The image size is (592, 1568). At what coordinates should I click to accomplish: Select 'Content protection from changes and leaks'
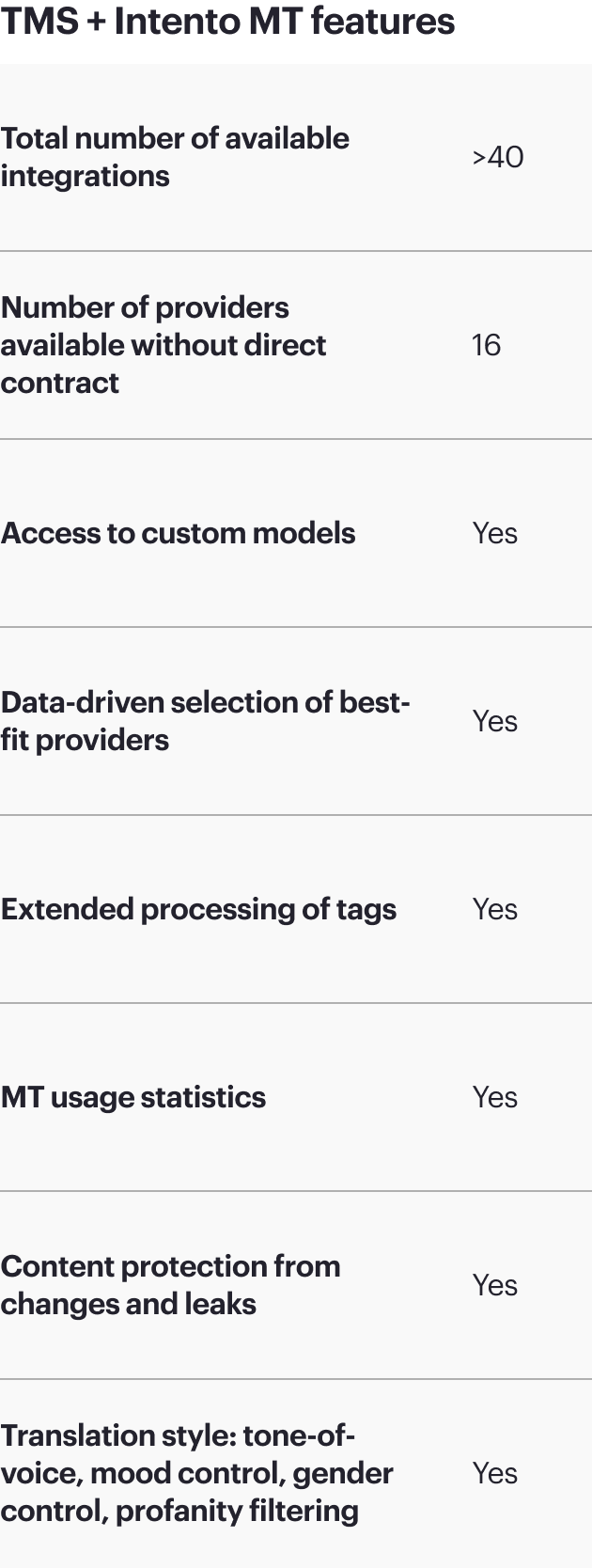click(x=170, y=1285)
